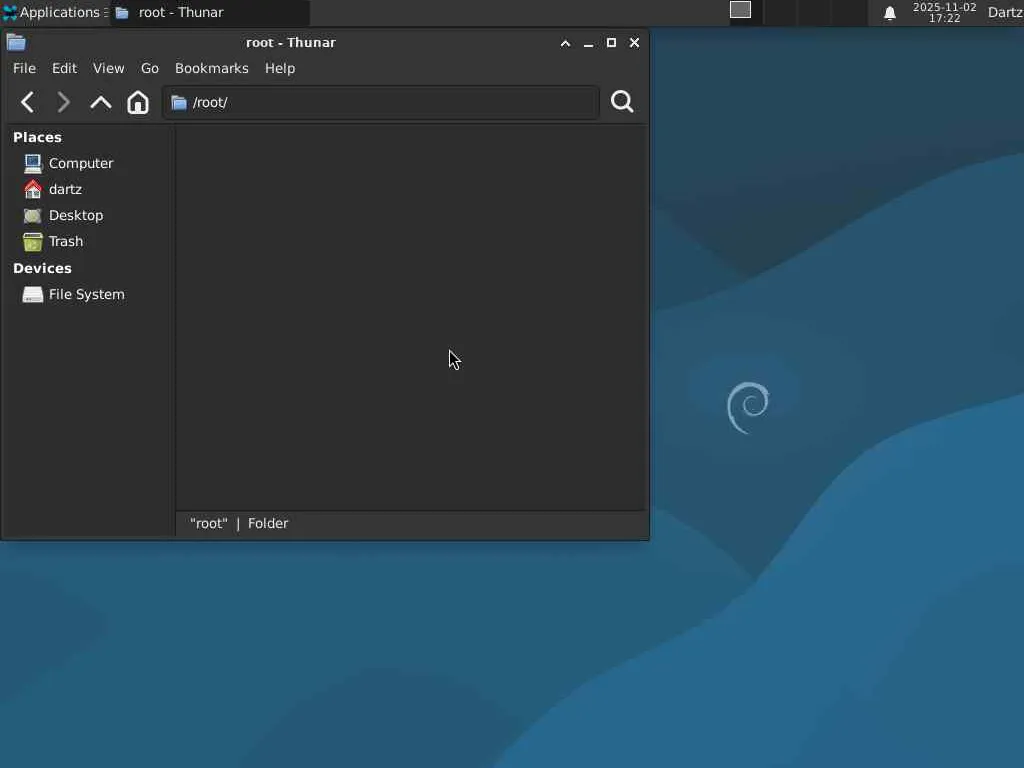Open the Bookmarks menu
This screenshot has height=768, width=1024.
click(212, 69)
